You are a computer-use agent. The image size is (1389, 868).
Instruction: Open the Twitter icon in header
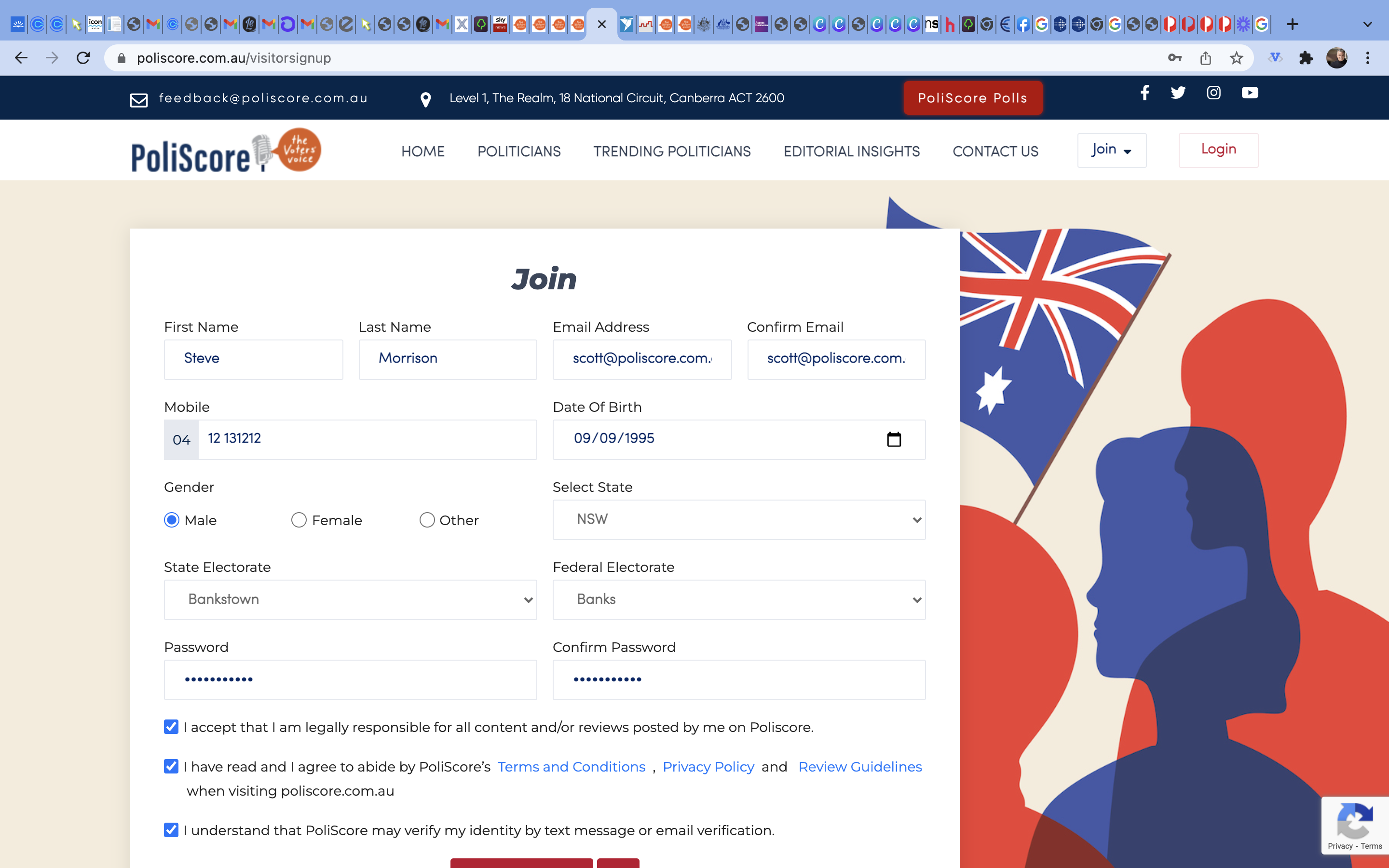1178,93
